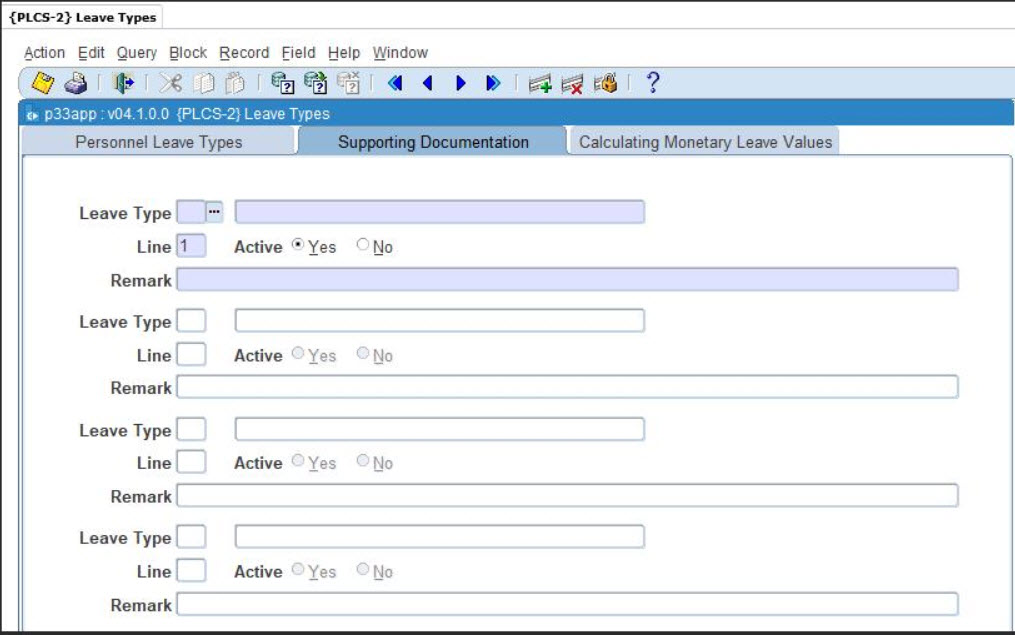
Task: Switch to Calculating Monetary Leave Values tab
Action: pos(705,142)
